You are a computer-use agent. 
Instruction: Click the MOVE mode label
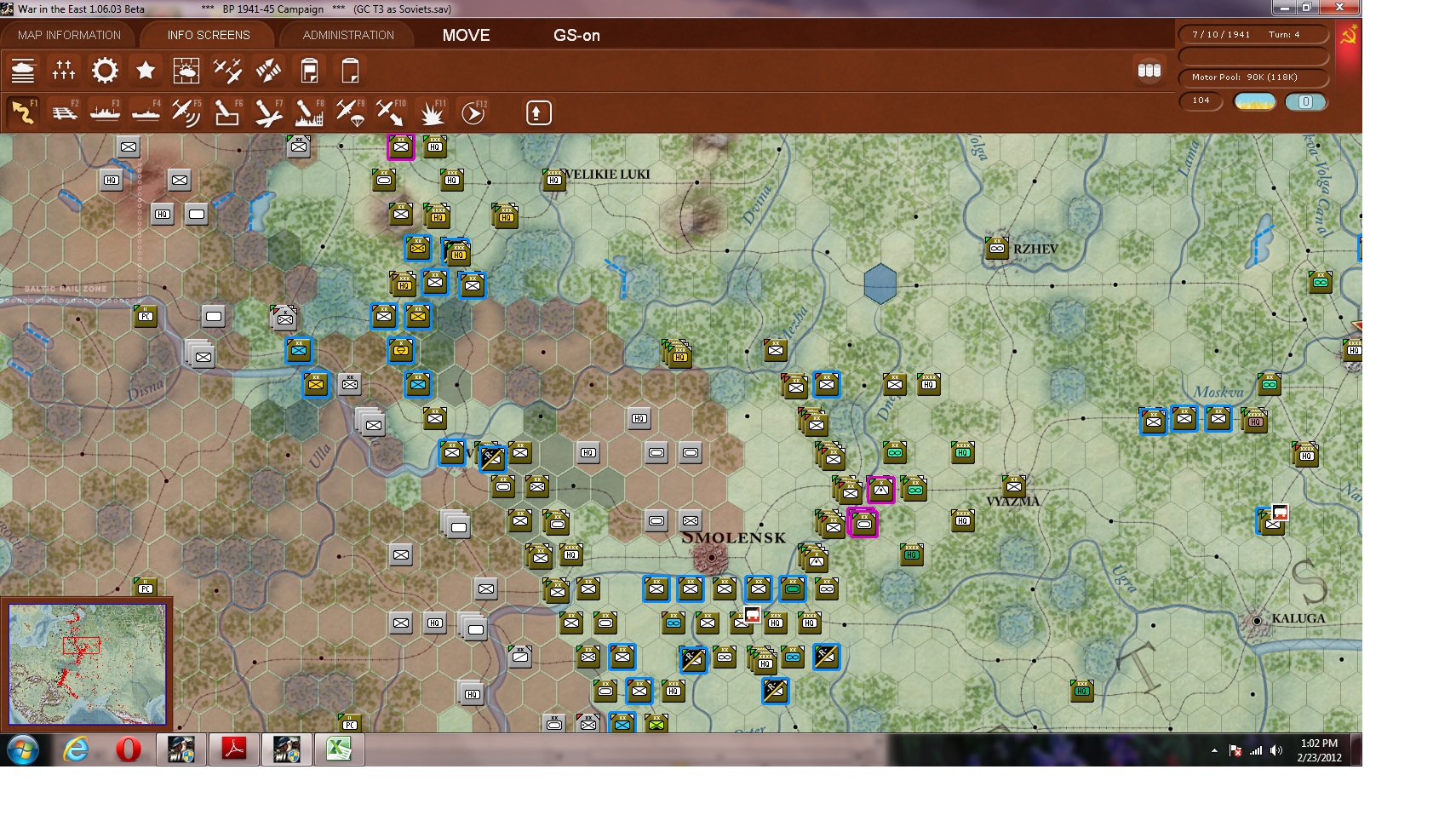[467, 36]
